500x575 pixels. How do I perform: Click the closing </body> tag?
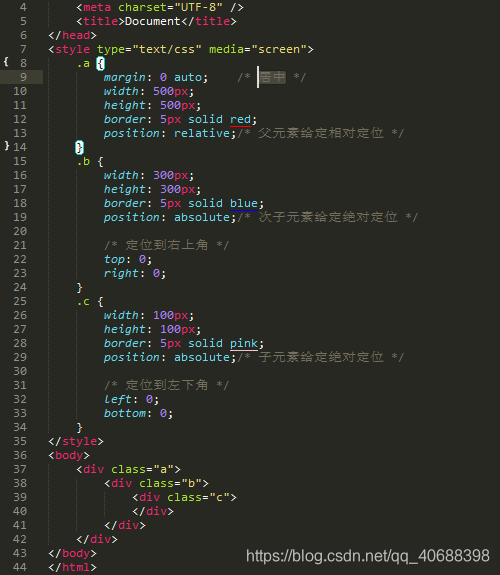[x=72, y=553]
